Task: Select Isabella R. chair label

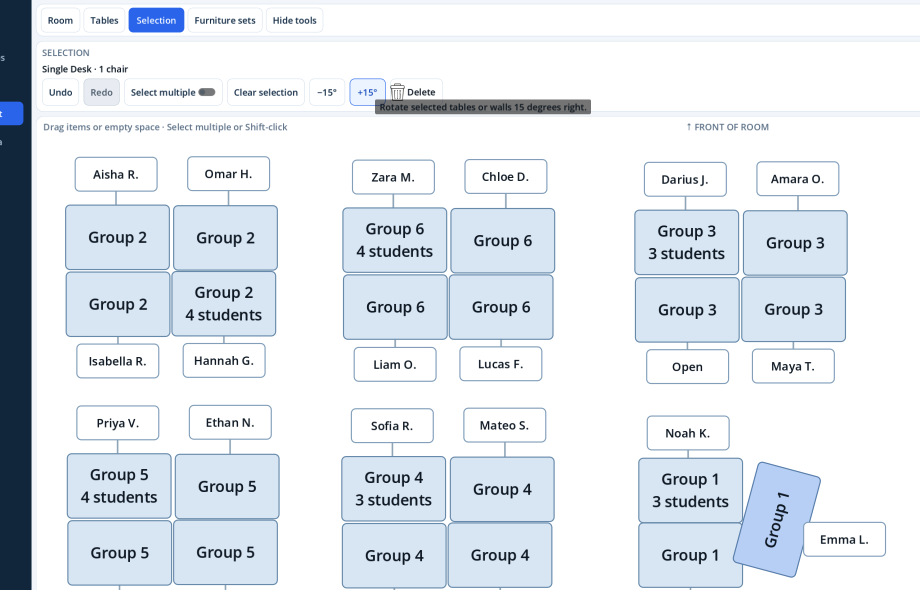Action: (x=117, y=361)
